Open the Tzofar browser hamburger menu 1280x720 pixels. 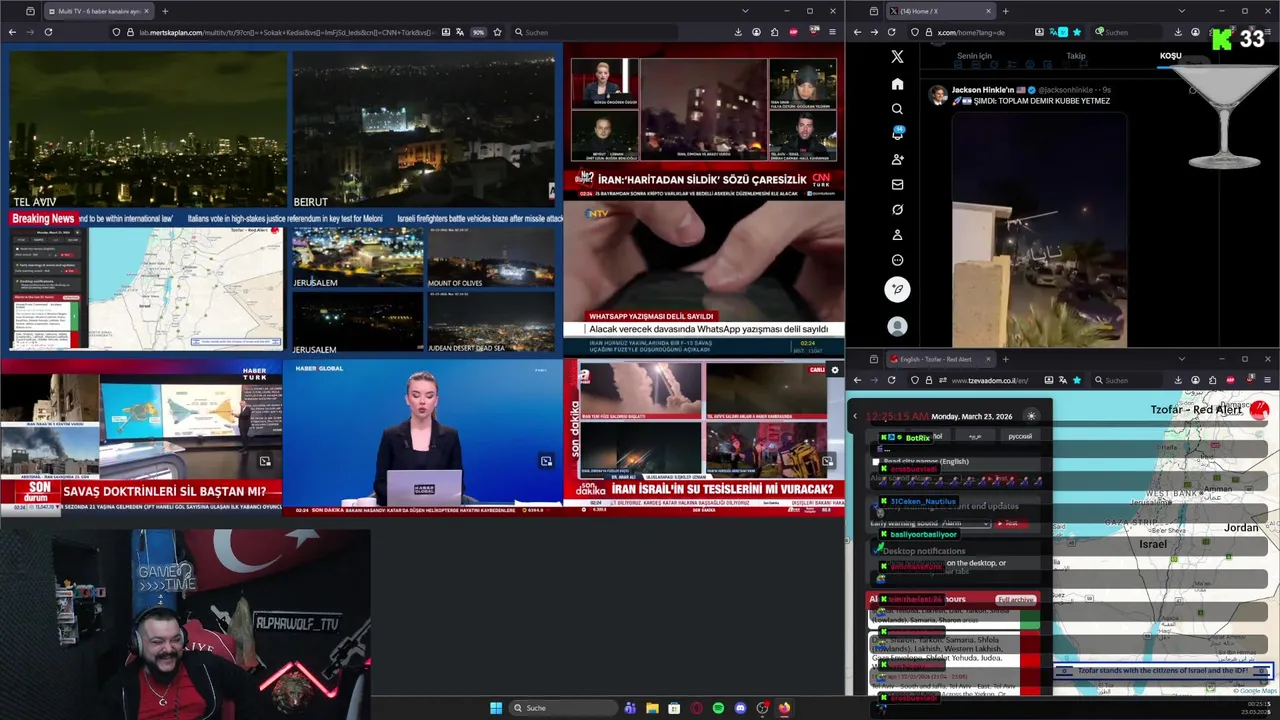tap(1268, 380)
